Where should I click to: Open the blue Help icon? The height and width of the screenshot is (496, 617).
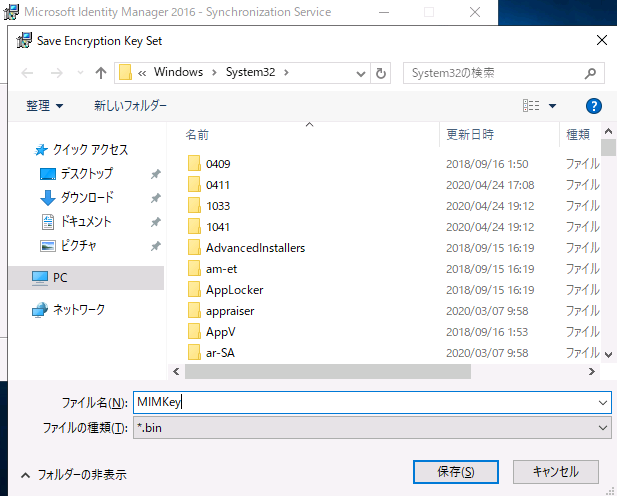click(593, 106)
